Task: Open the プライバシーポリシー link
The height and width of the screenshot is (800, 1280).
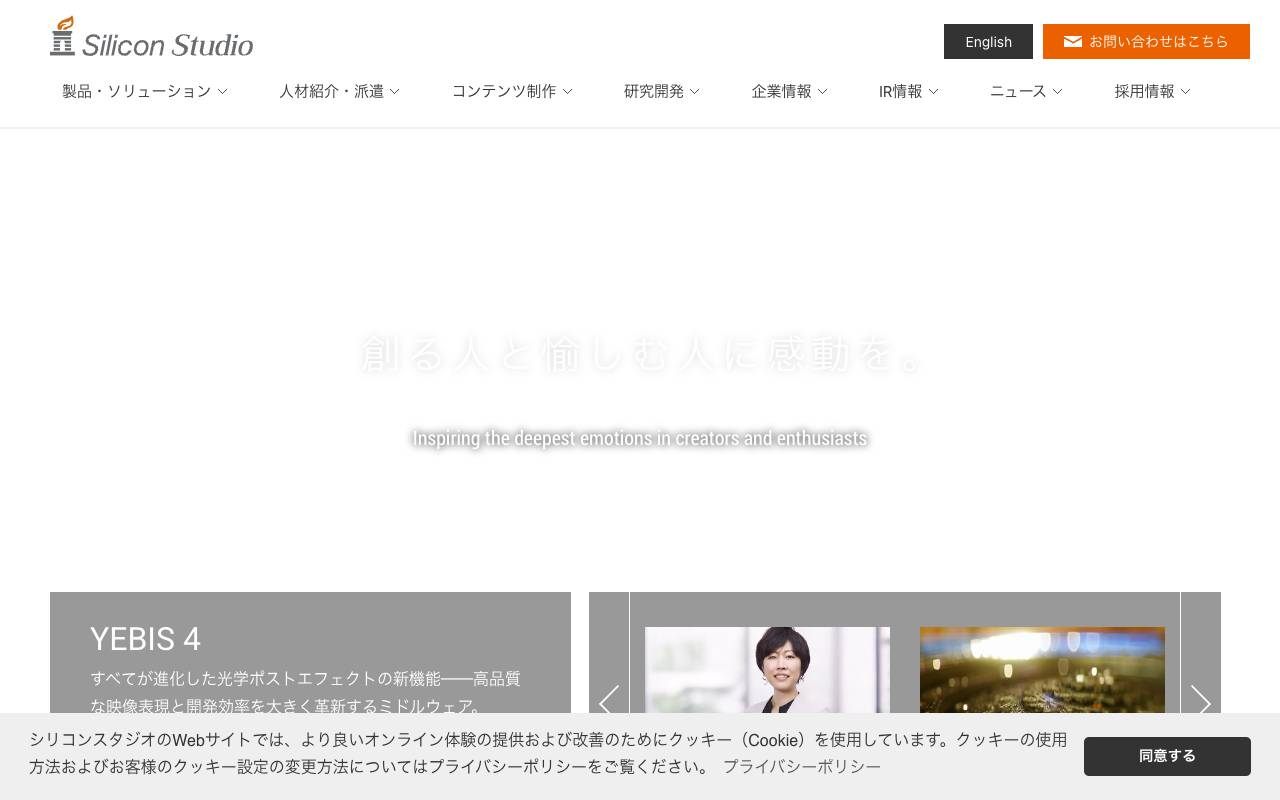Action: coord(802,766)
